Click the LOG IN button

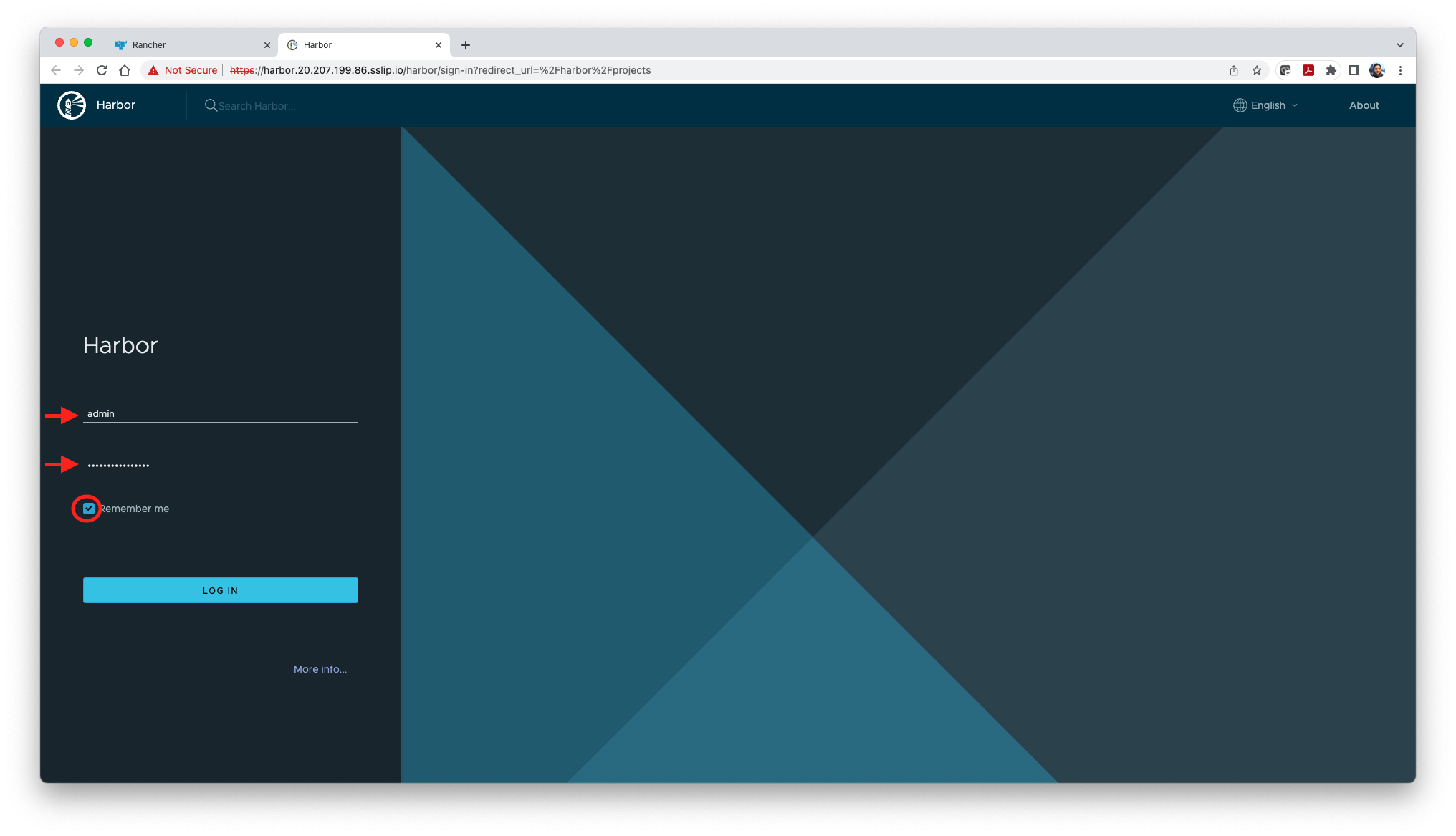pos(220,590)
